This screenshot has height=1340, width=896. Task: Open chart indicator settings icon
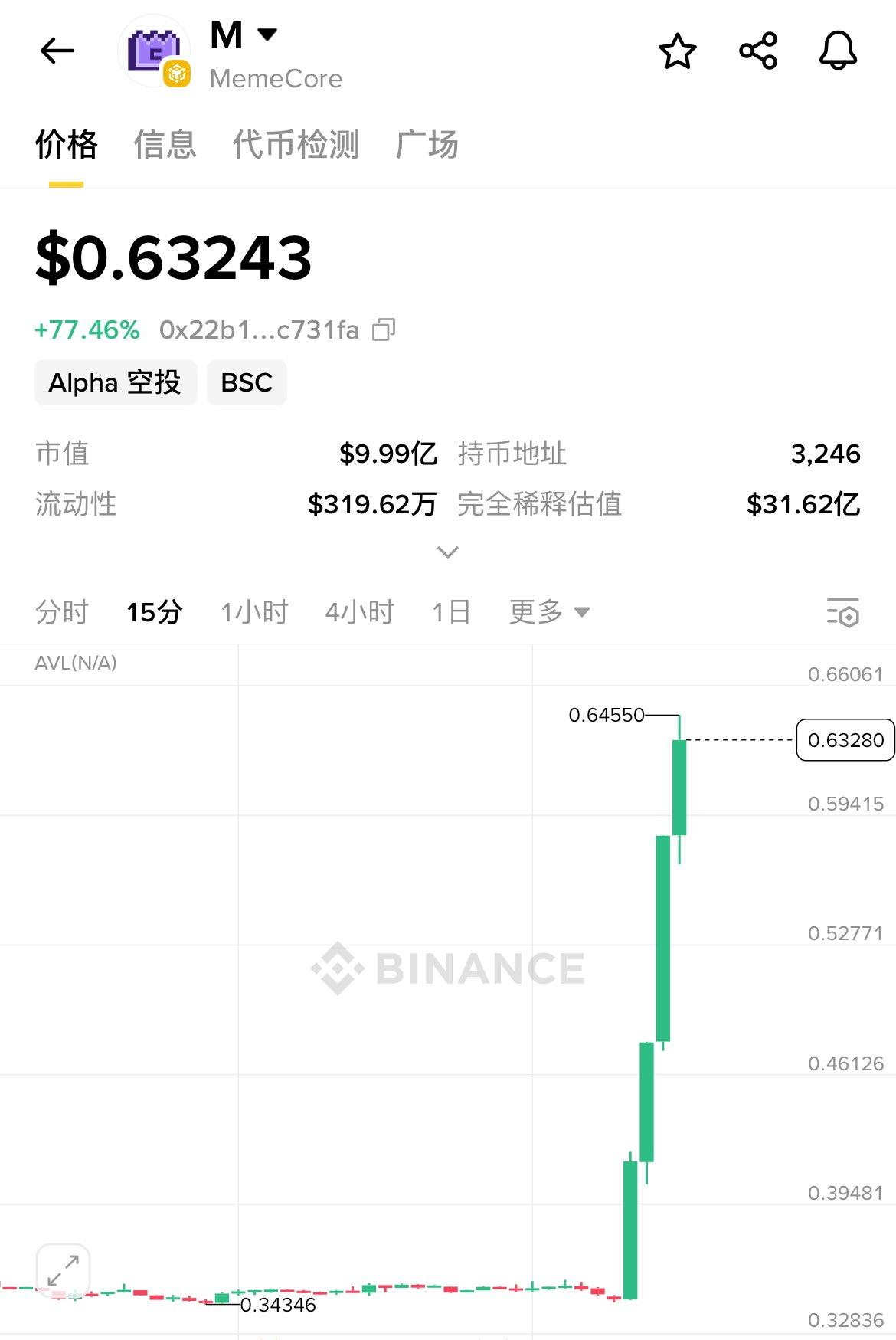(842, 613)
